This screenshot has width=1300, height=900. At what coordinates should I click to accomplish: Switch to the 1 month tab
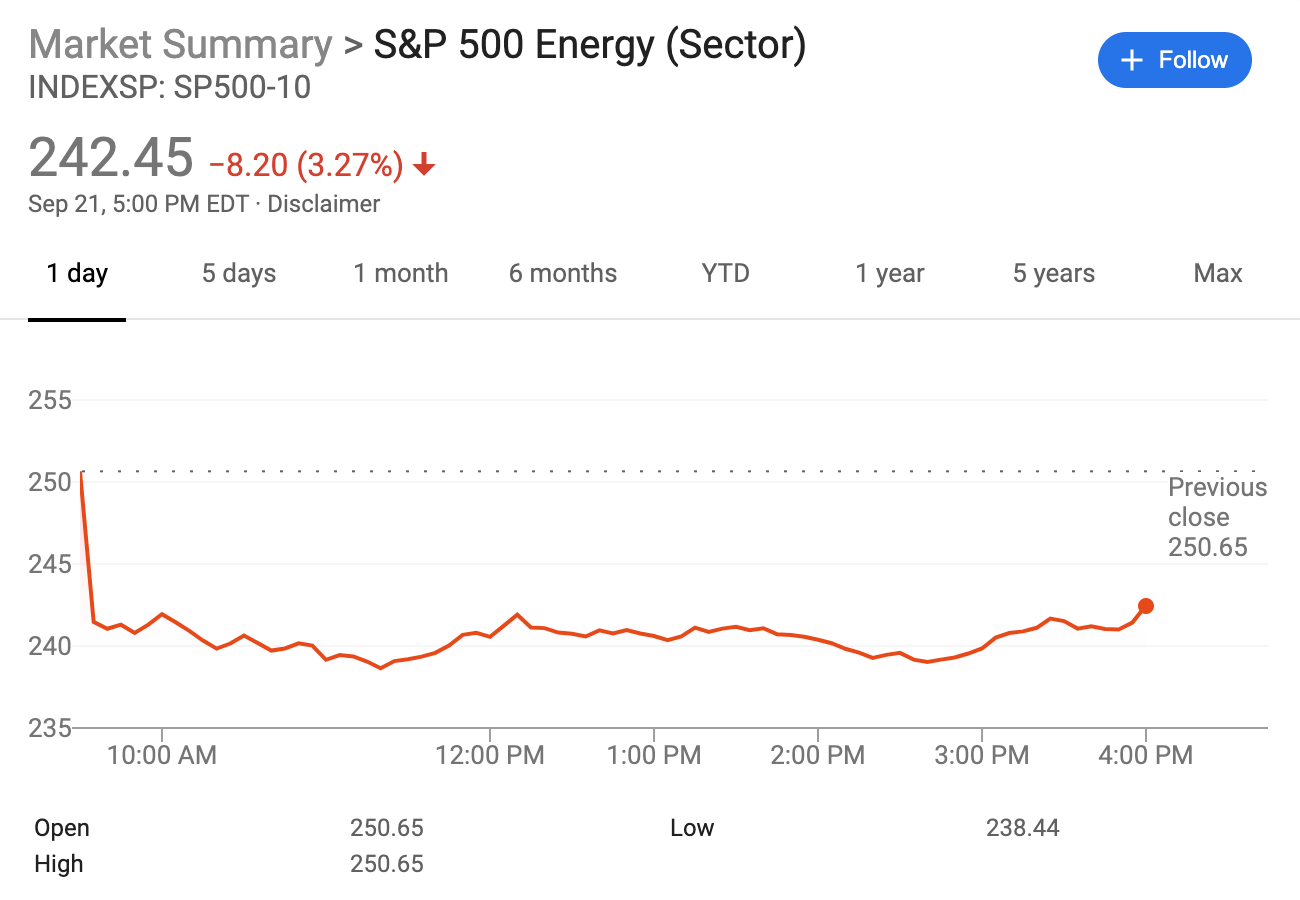click(401, 274)
